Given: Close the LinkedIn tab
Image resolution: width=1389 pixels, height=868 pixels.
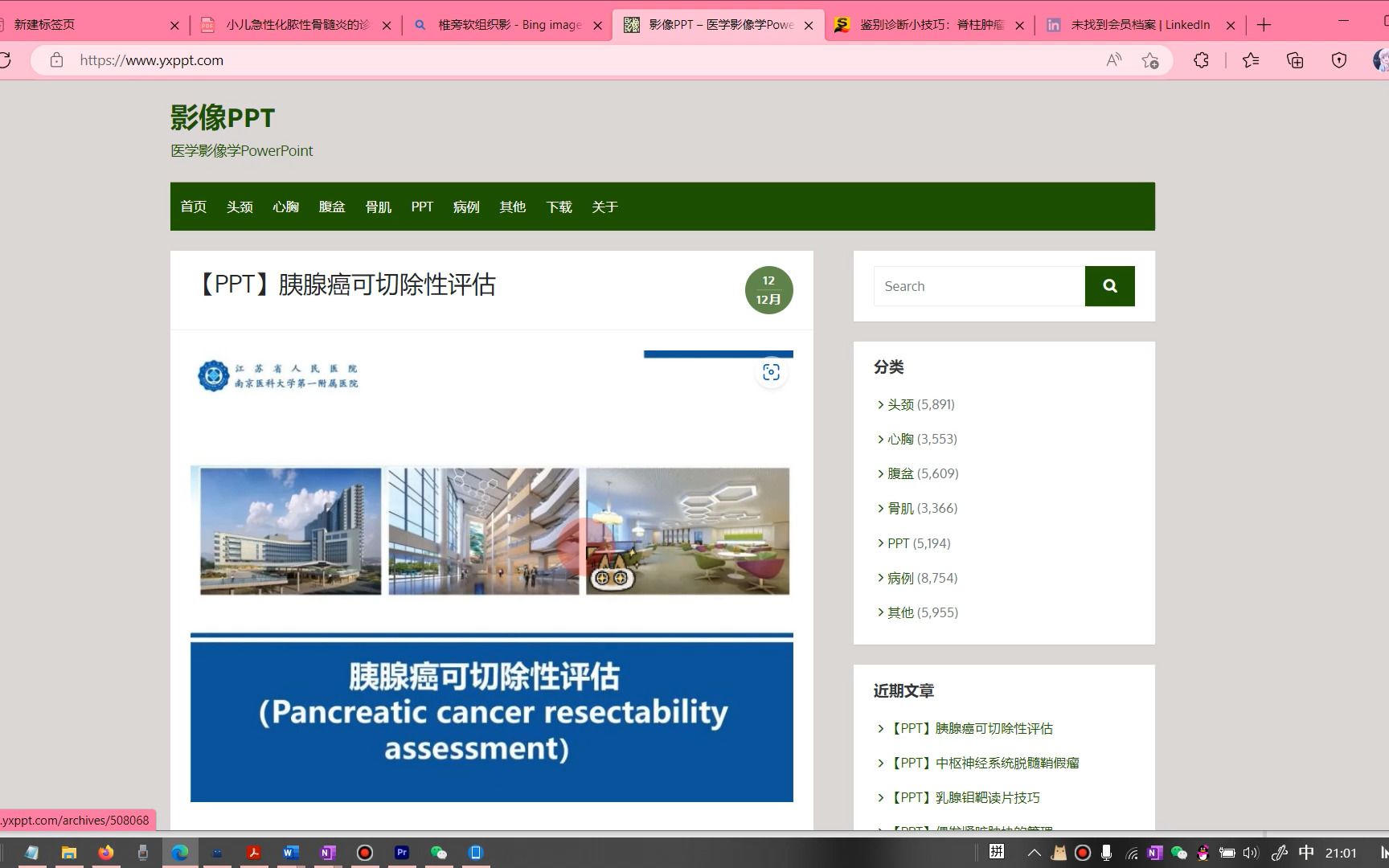Looking at the screenshot, I should 1230,26.
